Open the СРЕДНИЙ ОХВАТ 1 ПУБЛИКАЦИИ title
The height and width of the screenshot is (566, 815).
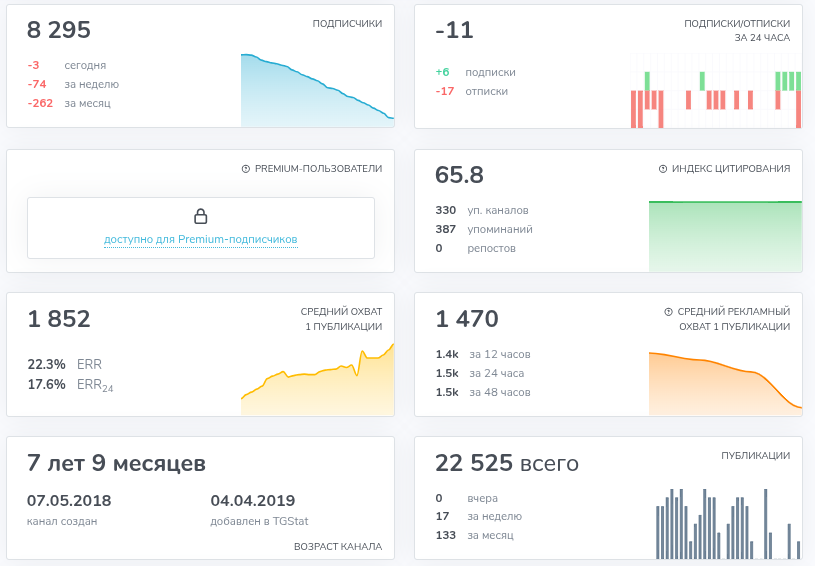point(341,319)
